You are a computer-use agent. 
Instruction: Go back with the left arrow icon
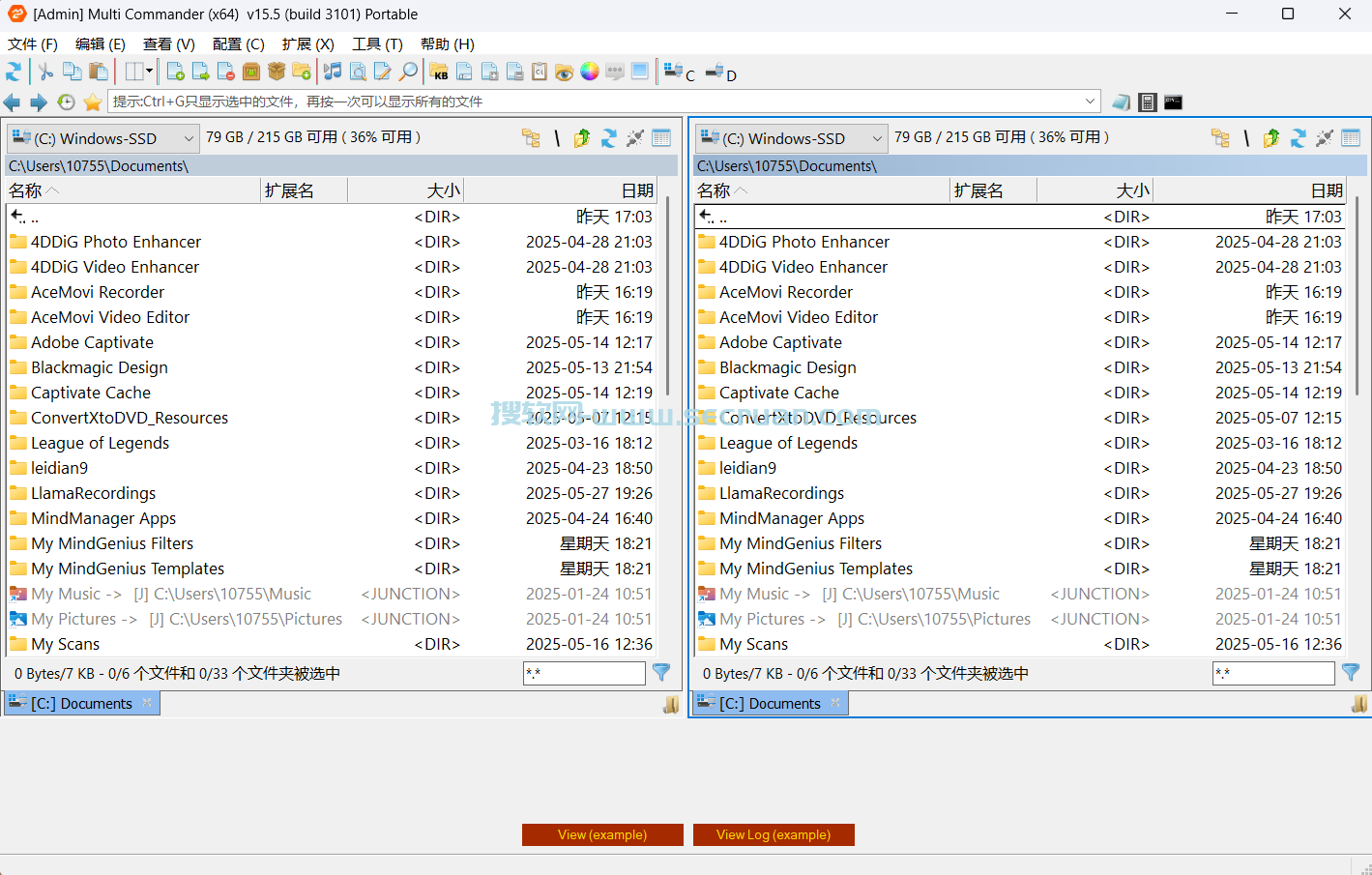12,102
